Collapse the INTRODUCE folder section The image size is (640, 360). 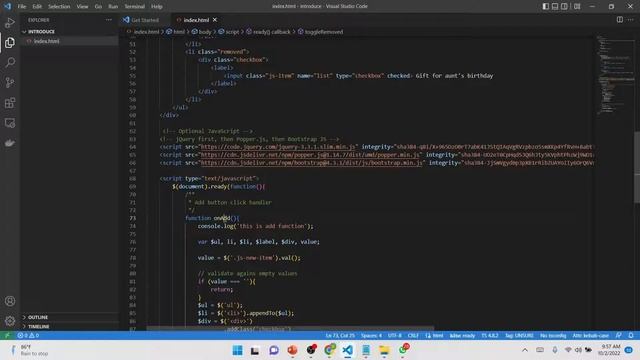[41, 31]
